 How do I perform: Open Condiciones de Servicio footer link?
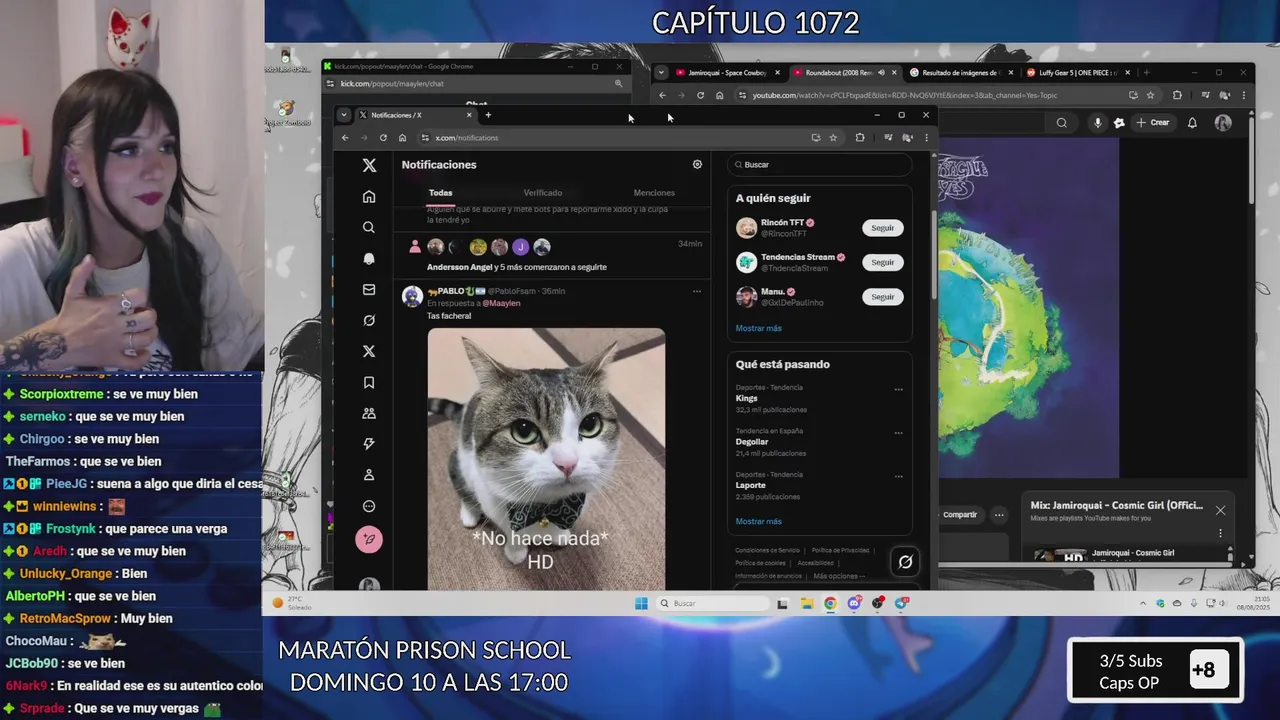768,551
